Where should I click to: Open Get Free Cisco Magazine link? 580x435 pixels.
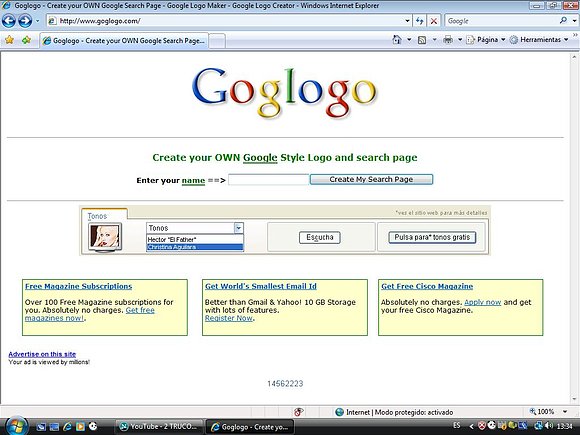[x=427, y=286]
